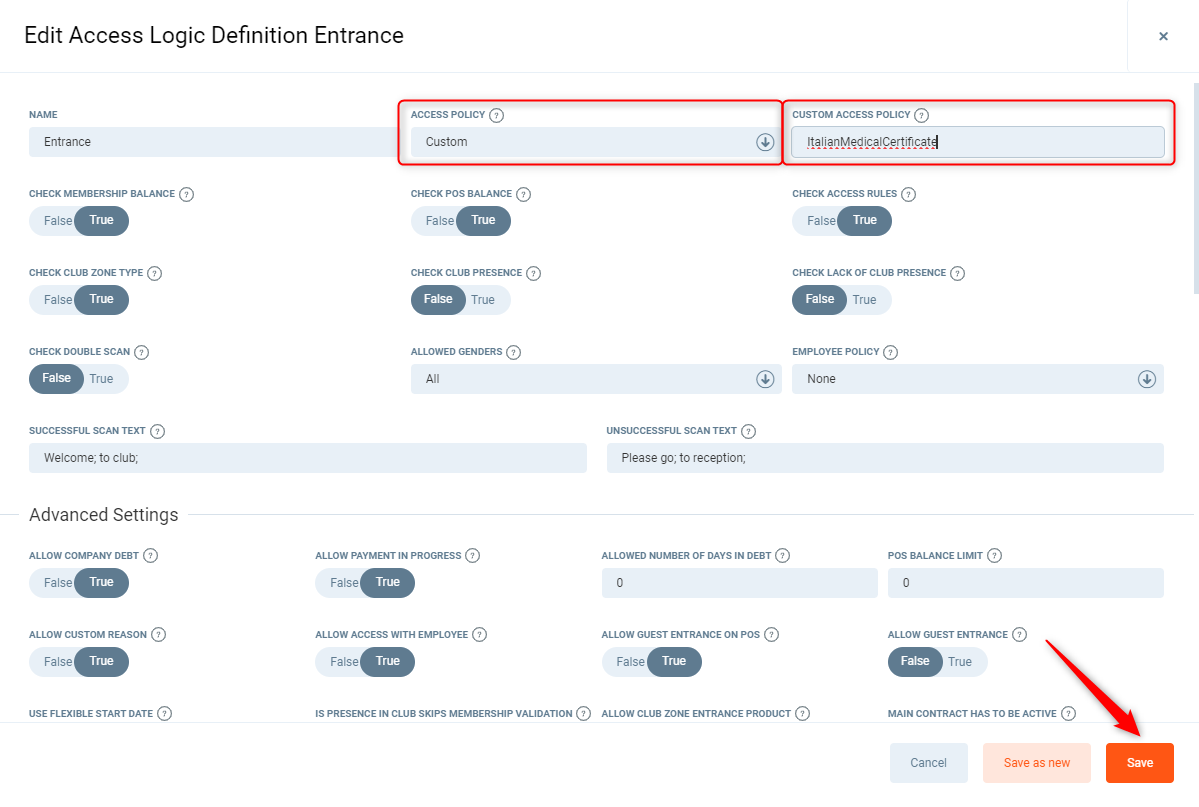Click help icon next to Access Policy

[497, 115]
